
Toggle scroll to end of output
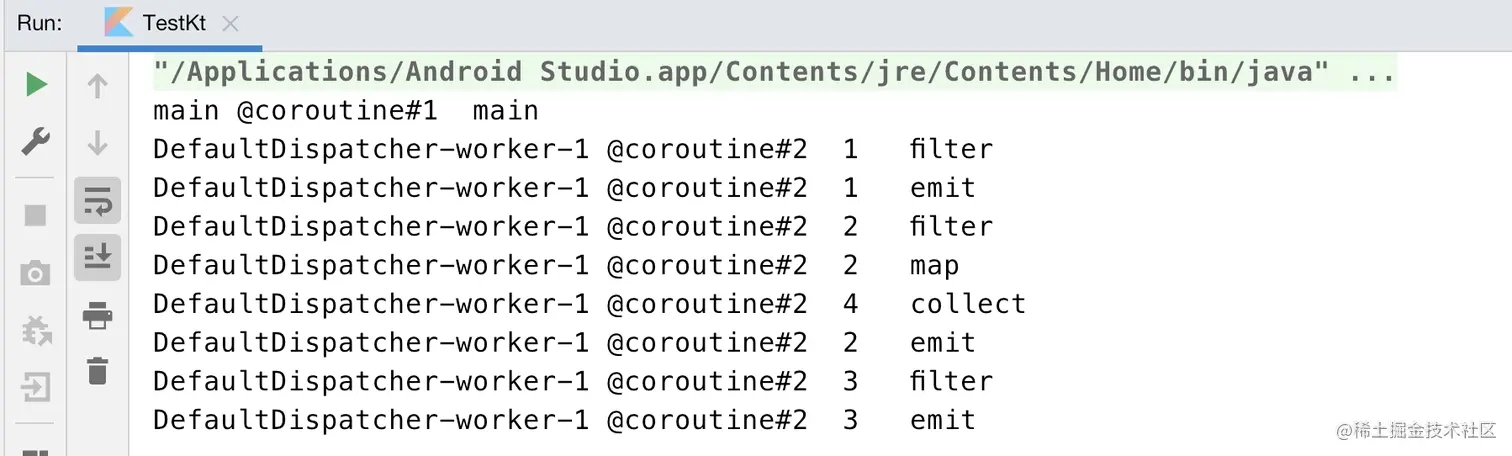97,258
